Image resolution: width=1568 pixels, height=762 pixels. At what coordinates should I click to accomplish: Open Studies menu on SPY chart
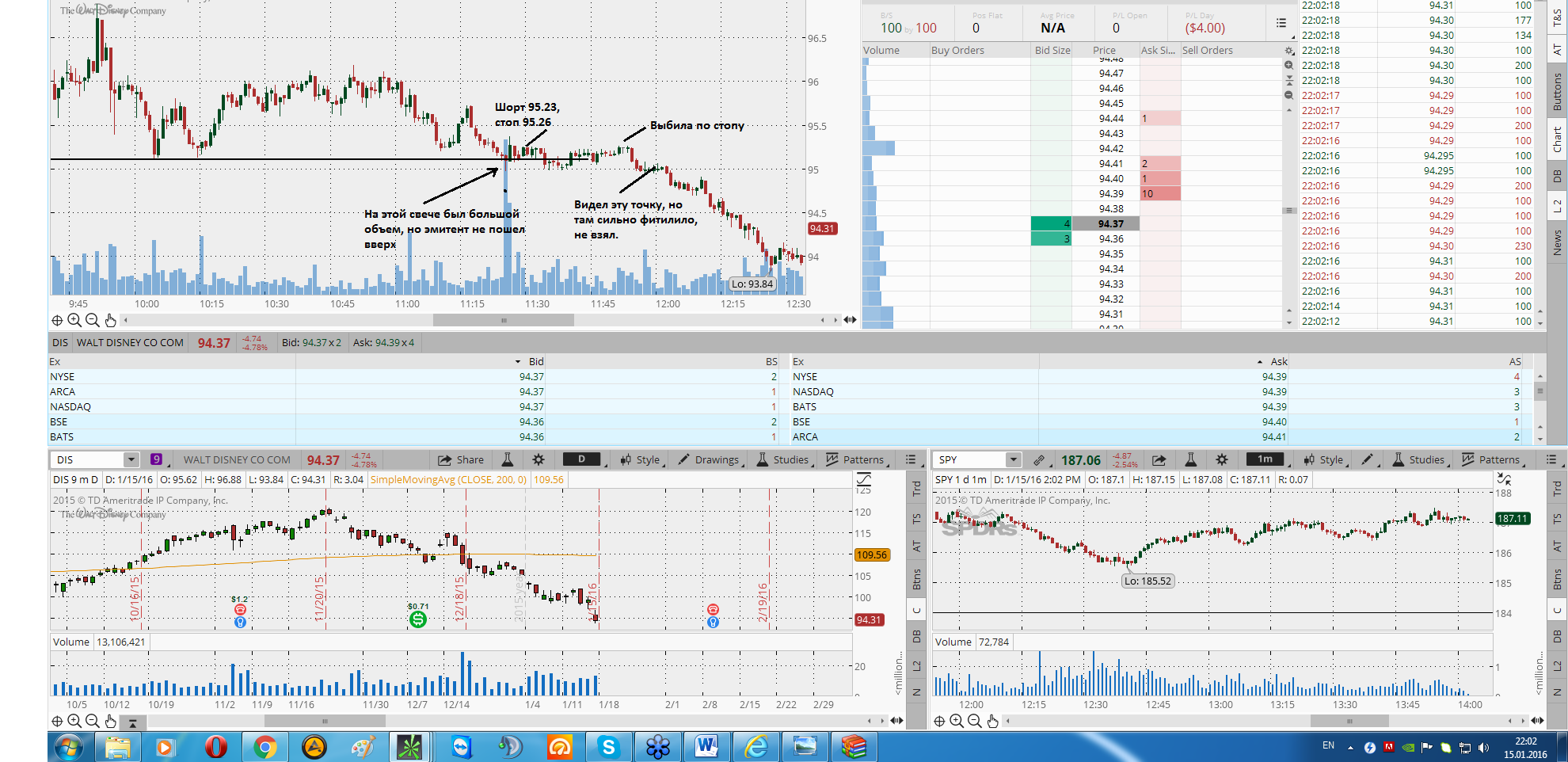pyautogui.click(x=1418, y=459)
